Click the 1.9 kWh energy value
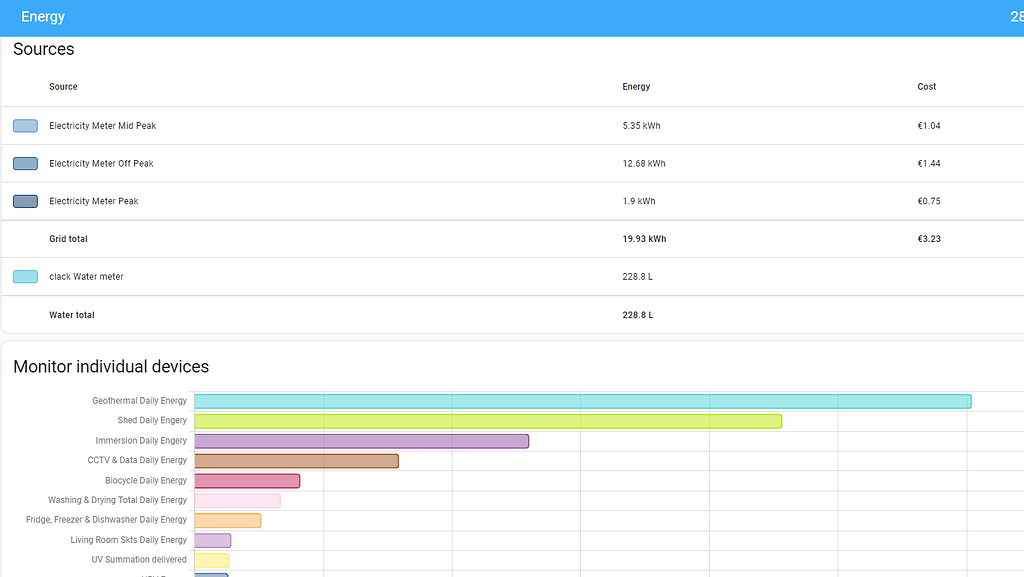Screen dimensions: 1024x577 pyautogui.click(x=639, y=201)
